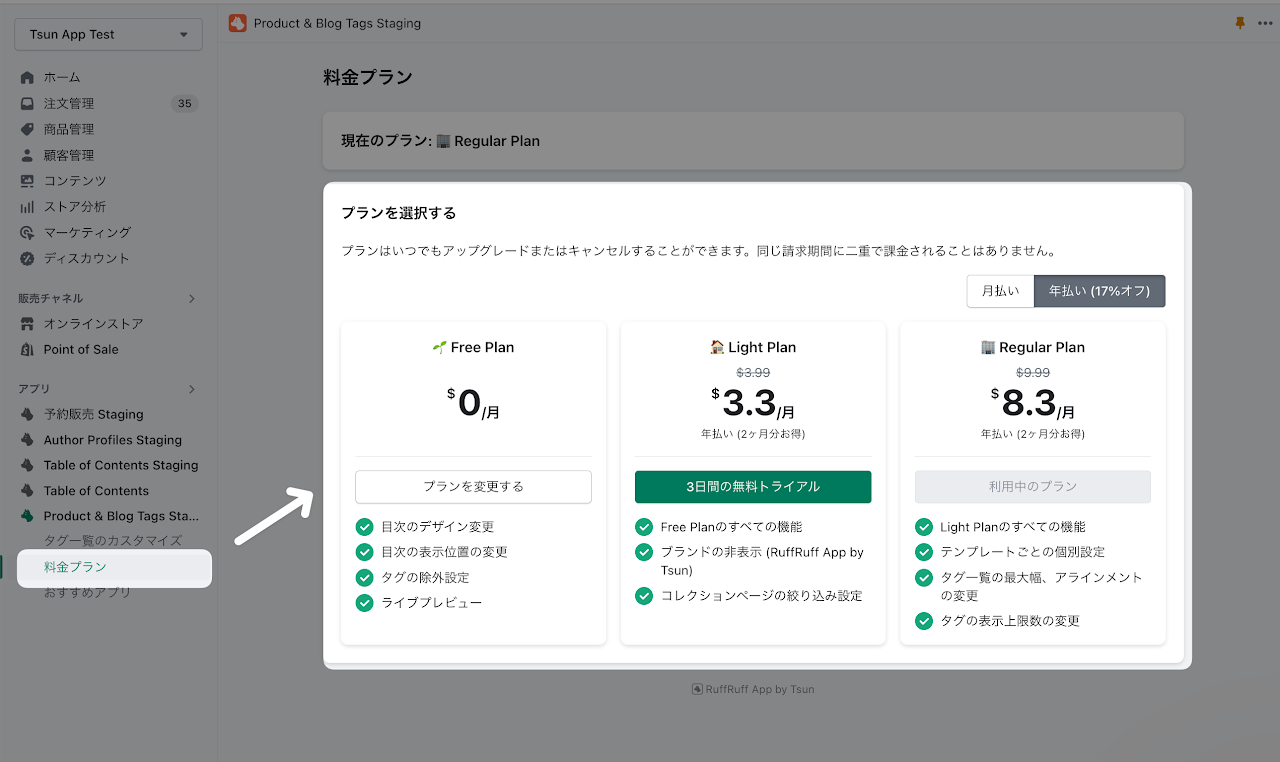Click the orange app logo in header
1280x762 pixels.
pyautogui.click(x=237, y=23)
